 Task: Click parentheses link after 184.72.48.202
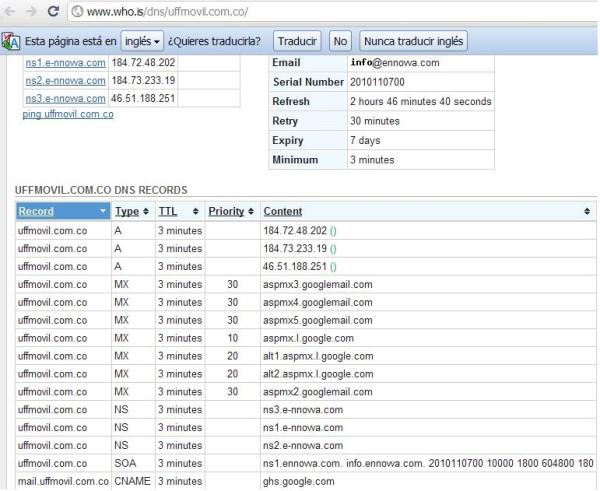point(333,231)
